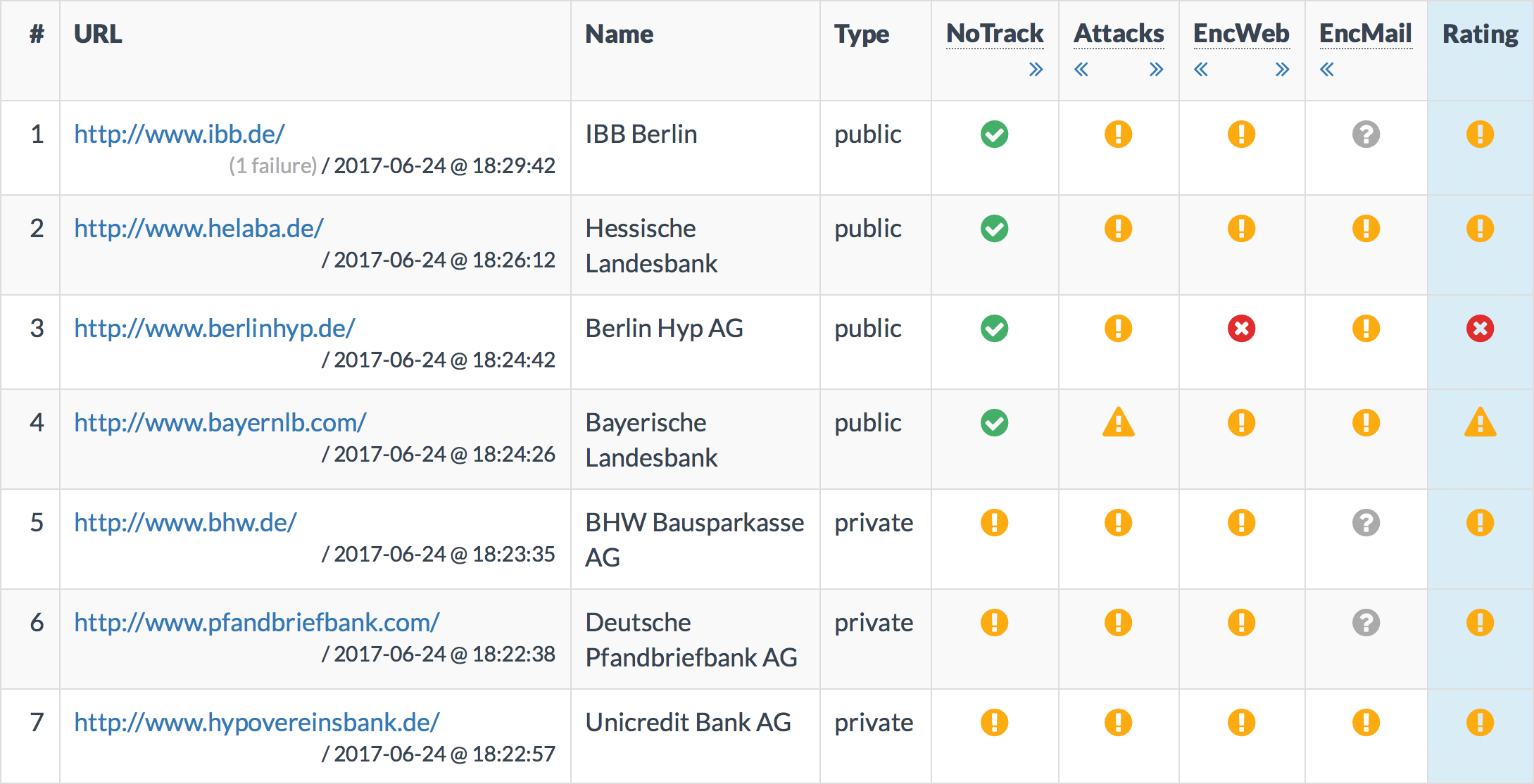Click gray EncMail question mark for IBB Berlin
The image size is (1534, 784).
coord(1366,134)
